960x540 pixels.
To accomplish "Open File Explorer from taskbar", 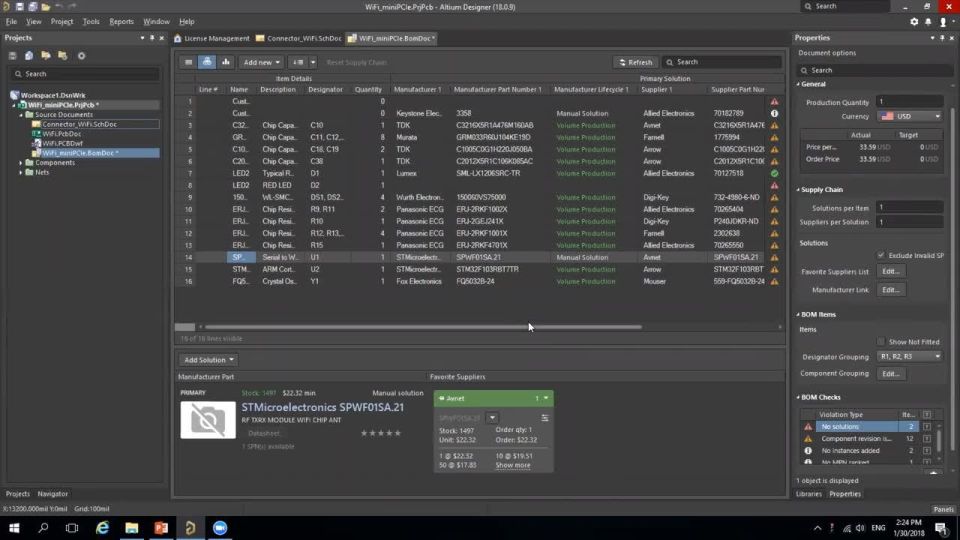I will 132,528.
